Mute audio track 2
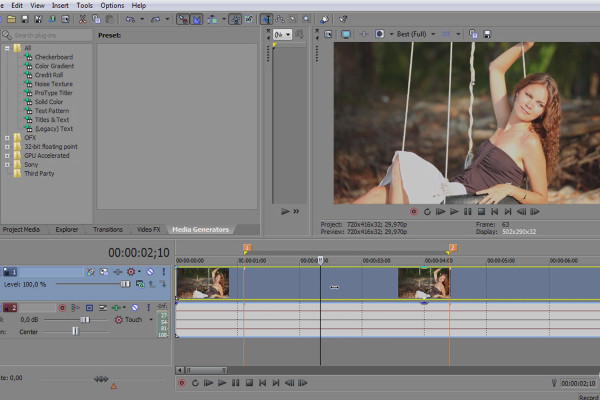Viewport: 600px width, 400px height. 135,308
